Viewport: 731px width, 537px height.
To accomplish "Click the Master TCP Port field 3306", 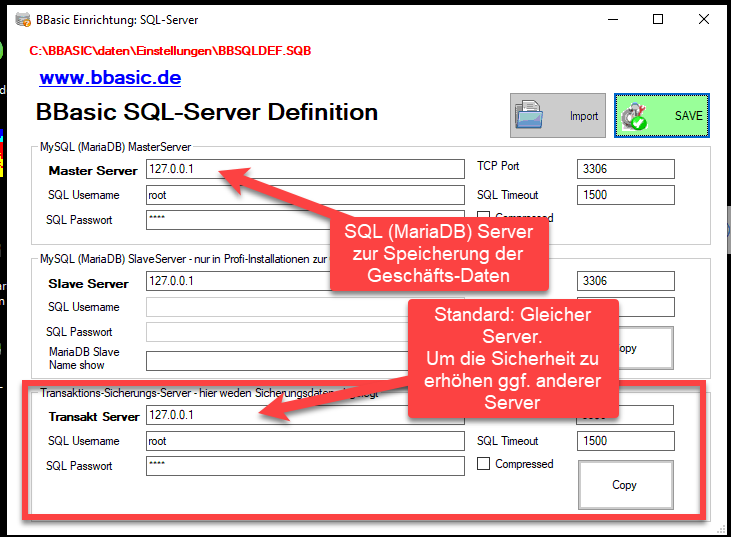I will 626,169.
